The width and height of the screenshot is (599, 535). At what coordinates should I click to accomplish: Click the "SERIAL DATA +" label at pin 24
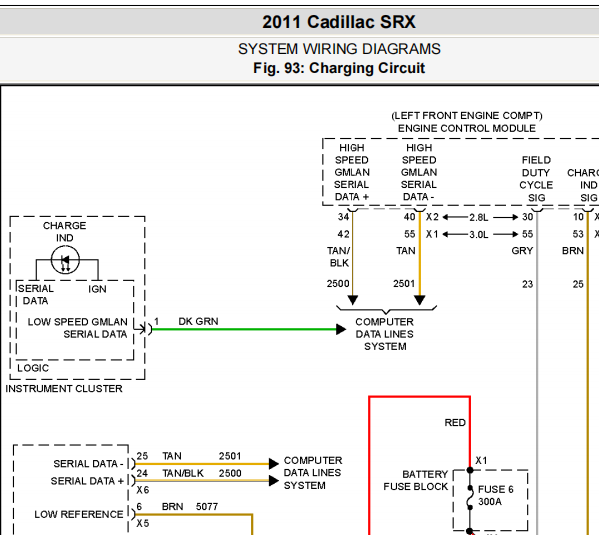point(87,481)
